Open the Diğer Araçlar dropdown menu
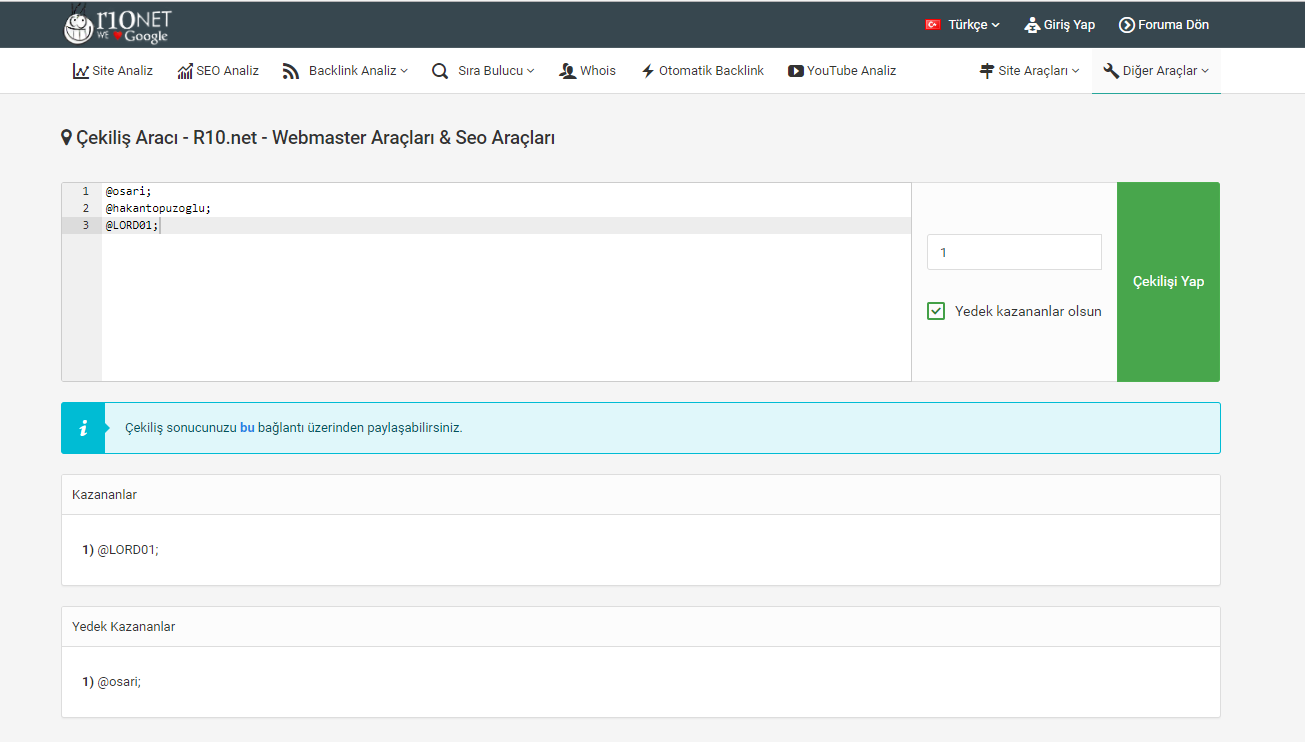The image size is (1305, 742). [x=1156, y=71]
